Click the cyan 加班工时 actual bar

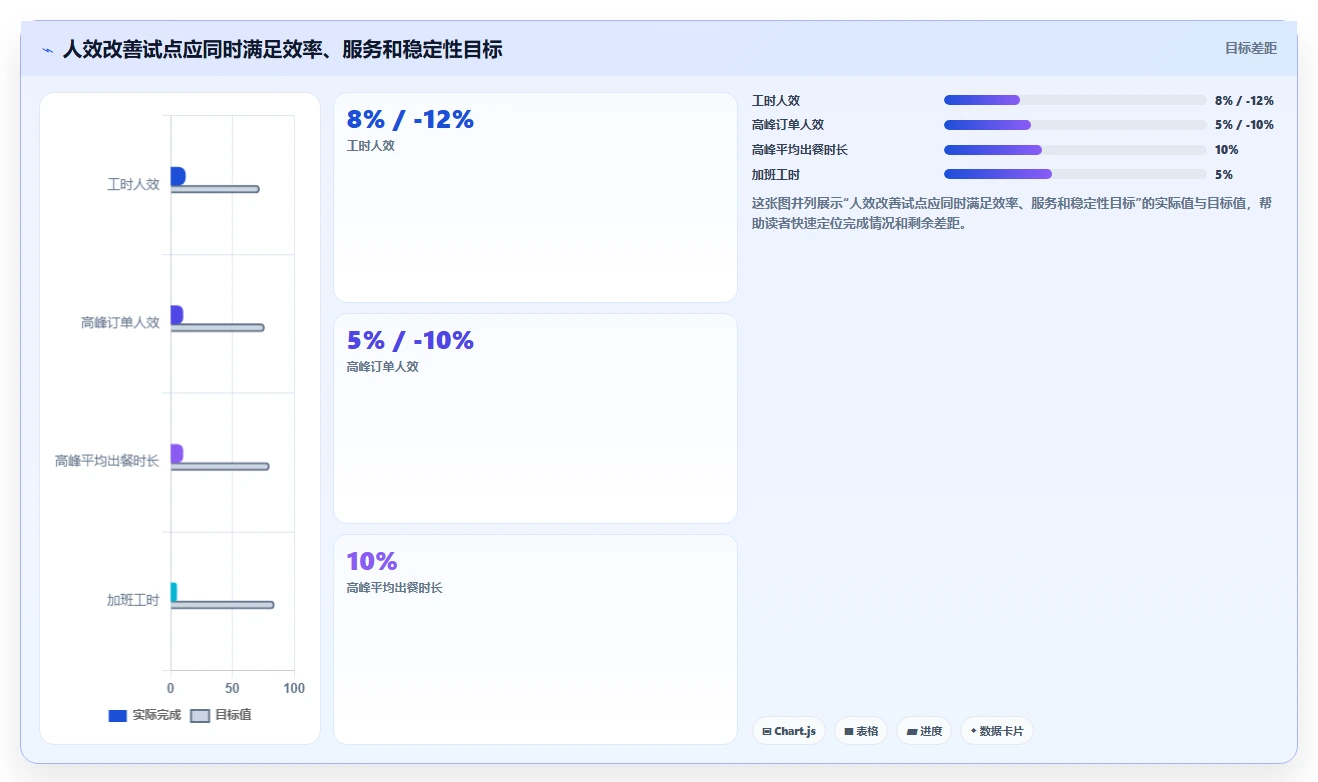[x=174, y=592]
